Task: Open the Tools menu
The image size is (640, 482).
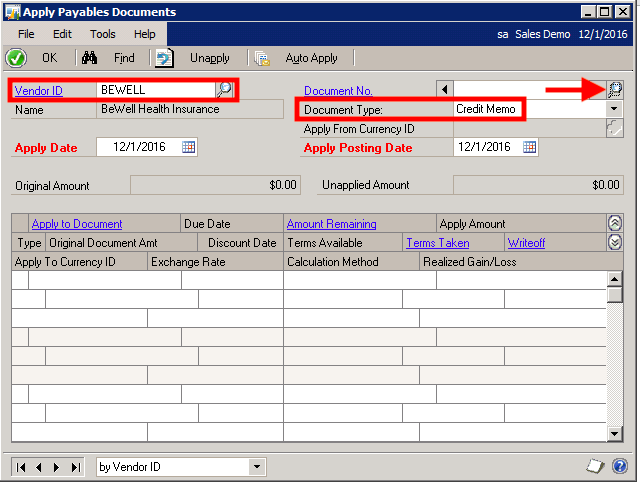Action: (102, 34)
